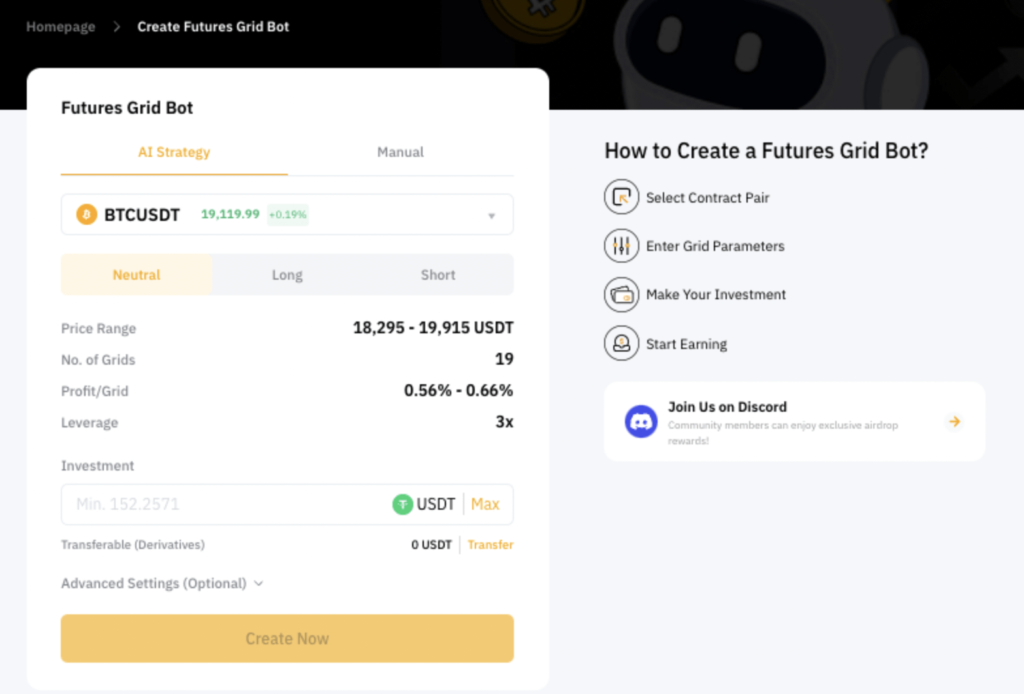Click the Bitcoin coin icon beside BTCUSDT

click(86, 214)
